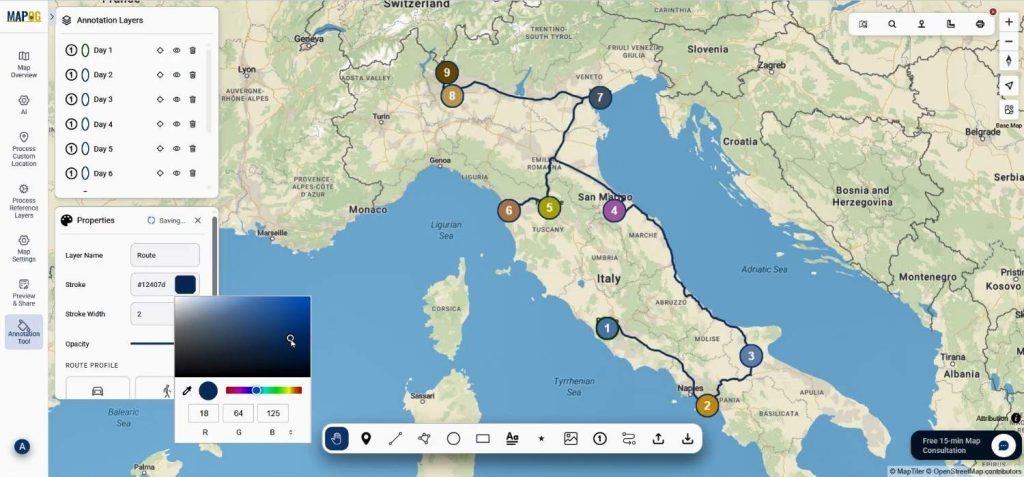The height and width of the screenshot is (477, 1024).
Task: Select the line drawing tool
Action: click(x=395, y=438)
